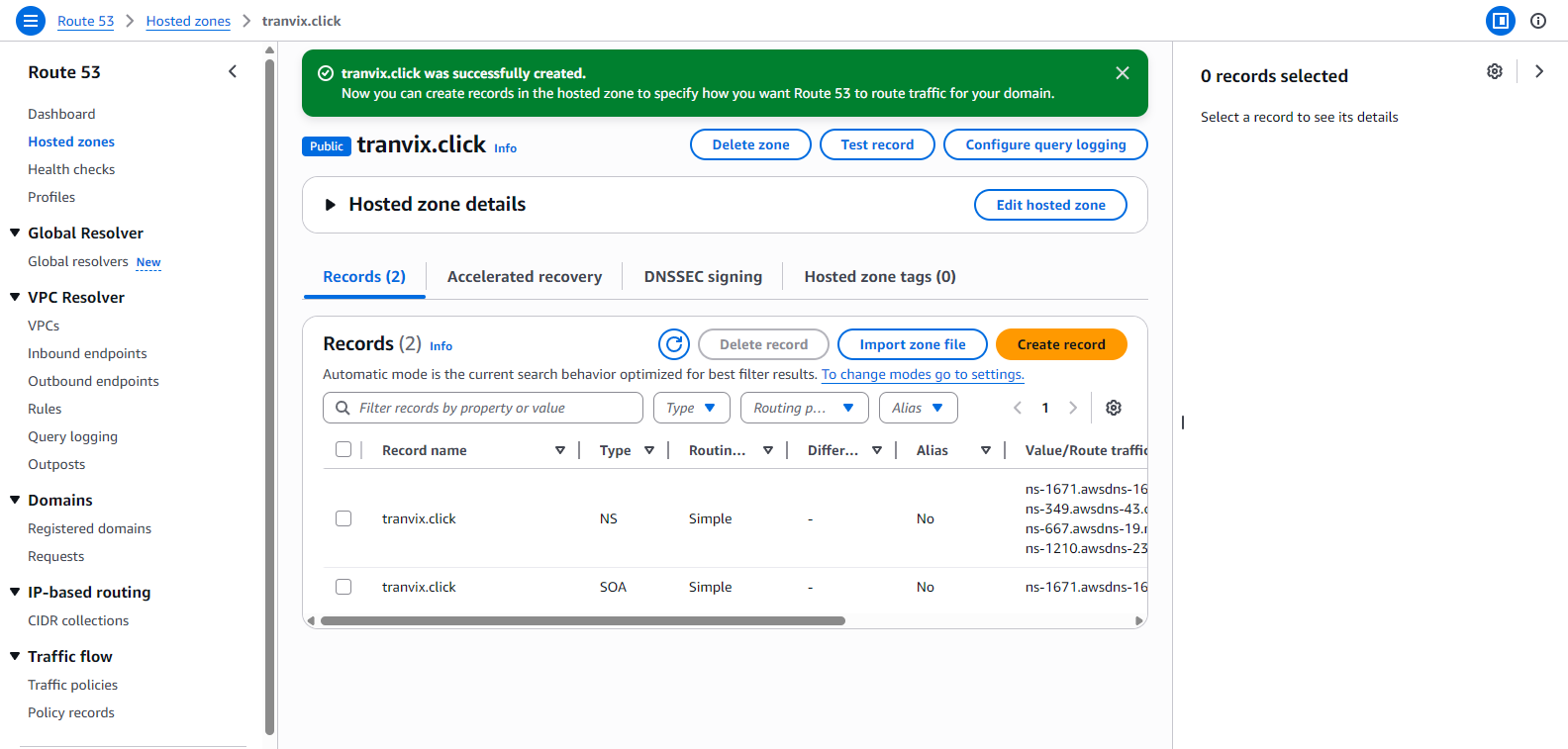Sort by Alias column arrow
Viewport: 1568px width, 749px height.
(986, 450)
